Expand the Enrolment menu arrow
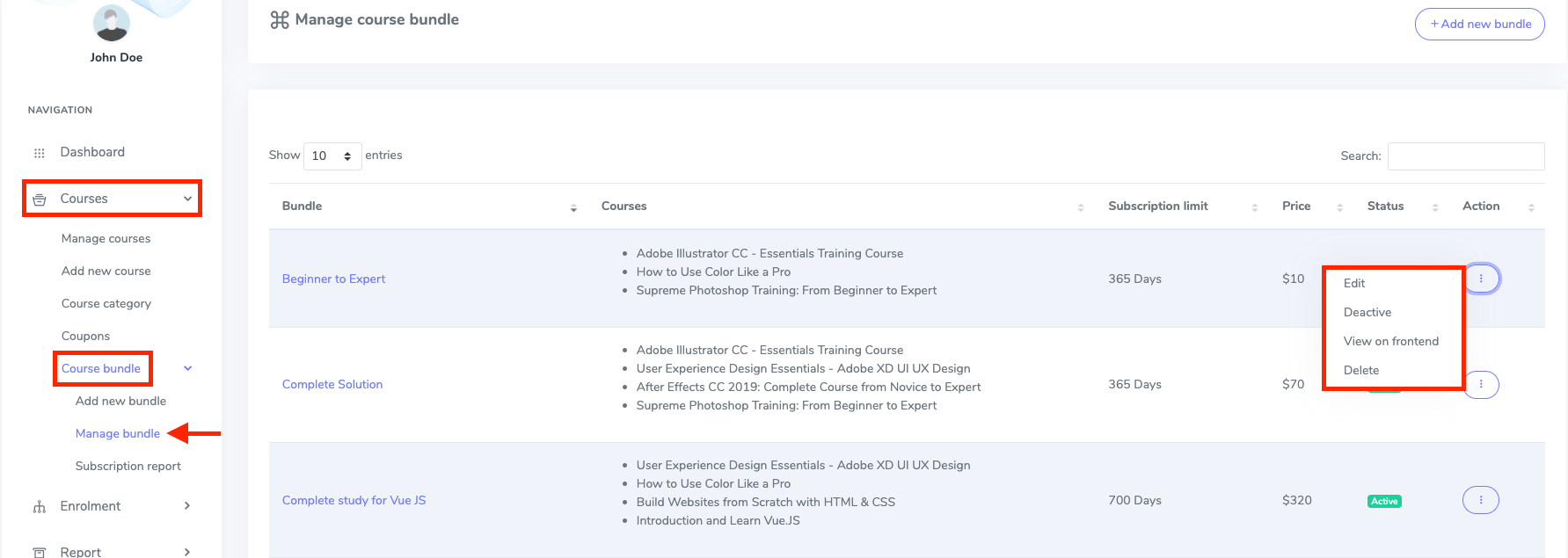The width and height of the screenshot is (1568, 558). 186,506
